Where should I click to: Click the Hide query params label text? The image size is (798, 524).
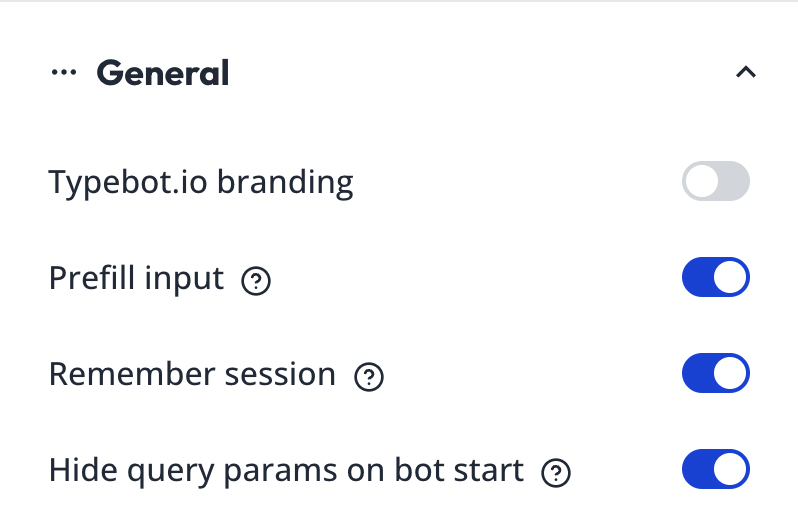coord(286,470)
